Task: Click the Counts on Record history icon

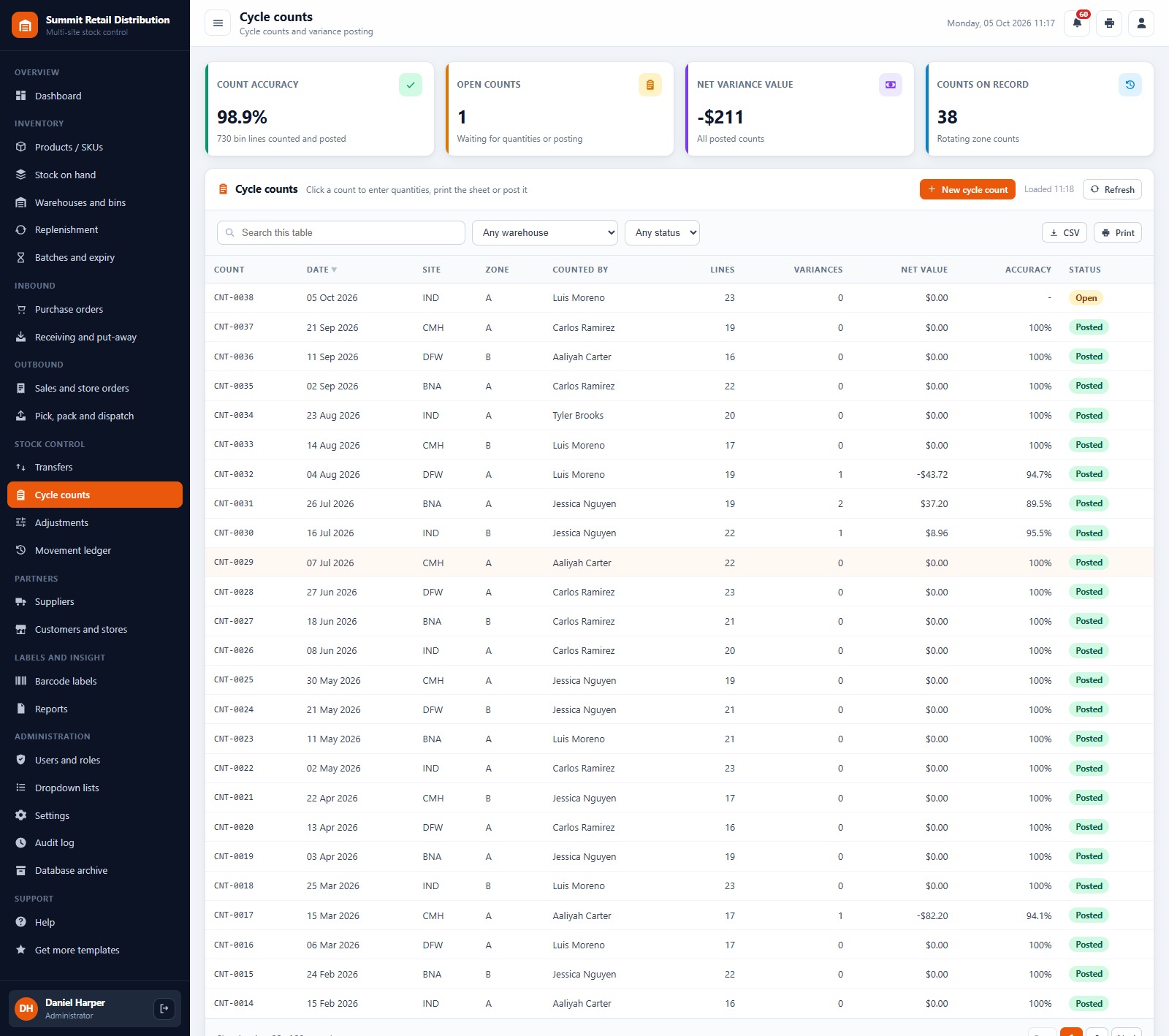Action: point(1130,85)
